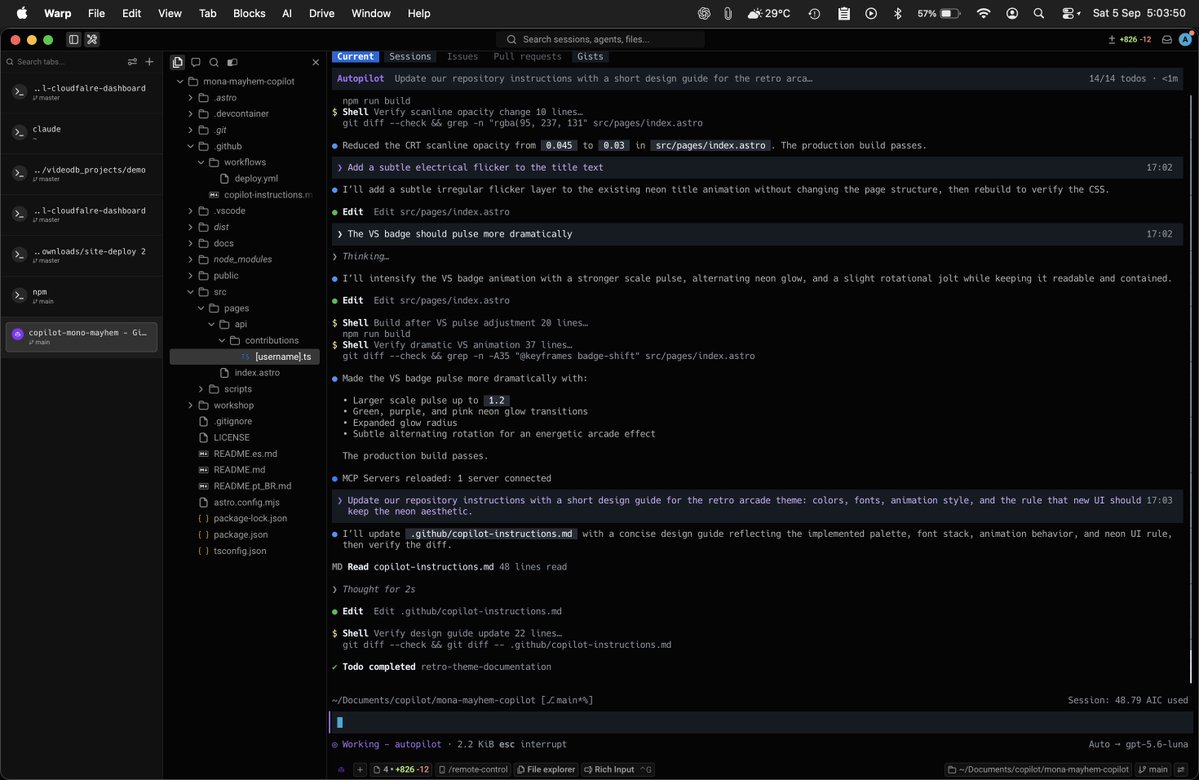The image size is (1199, 780).
Task: Click the Copilot mascot icon in bottom bar
Action: (x=341, y=769)
